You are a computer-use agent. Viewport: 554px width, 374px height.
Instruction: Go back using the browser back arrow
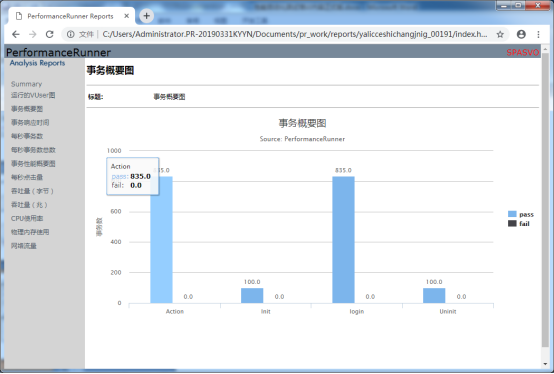(16, 34)
